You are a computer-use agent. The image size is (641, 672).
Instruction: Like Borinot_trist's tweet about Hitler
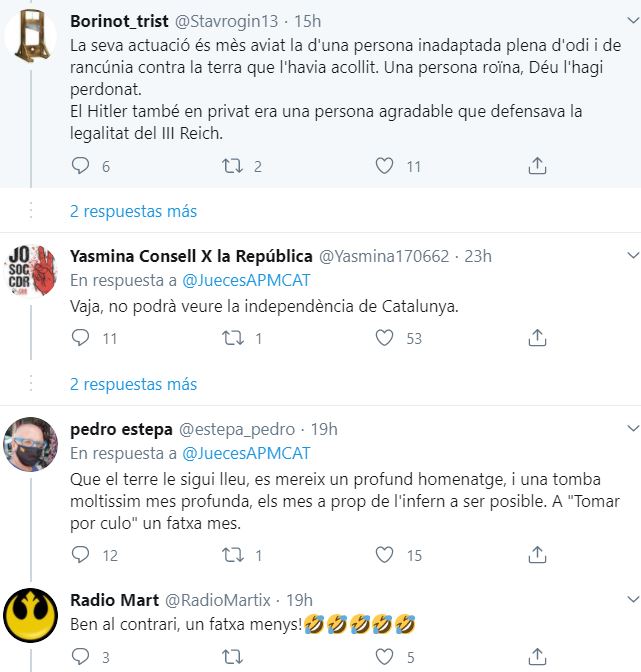tap(385, 166)
